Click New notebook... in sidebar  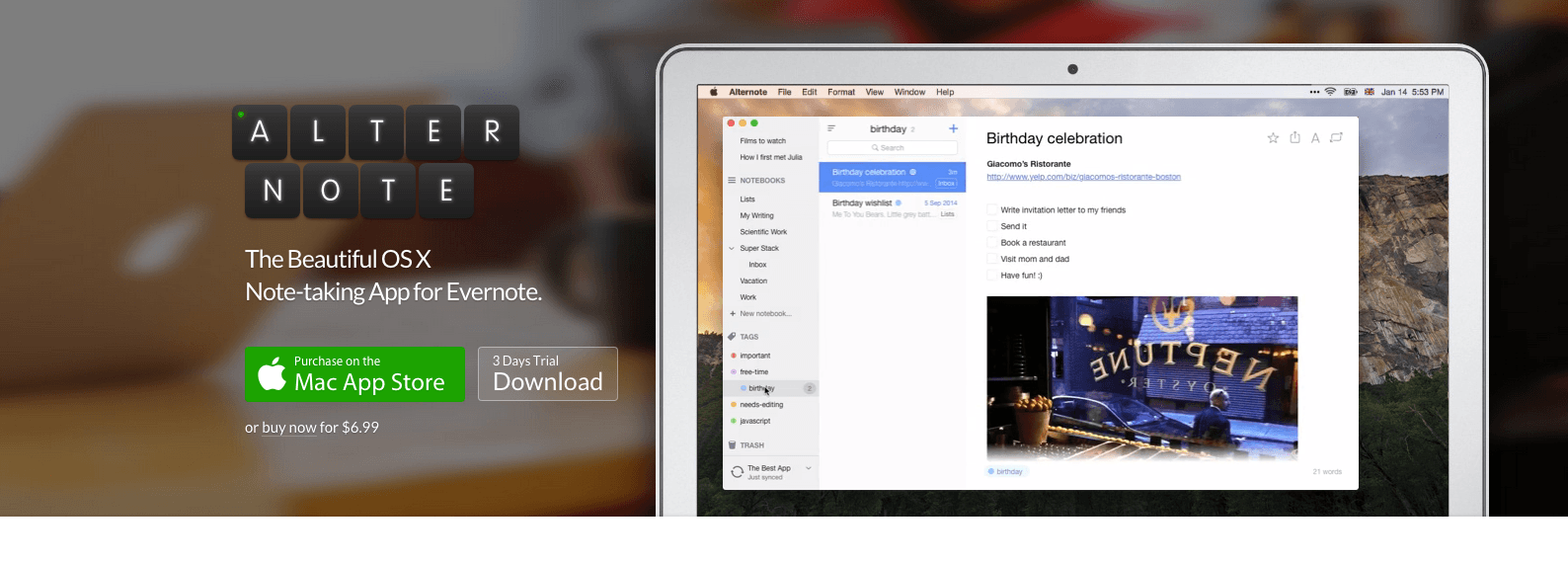tap(765, 314)
